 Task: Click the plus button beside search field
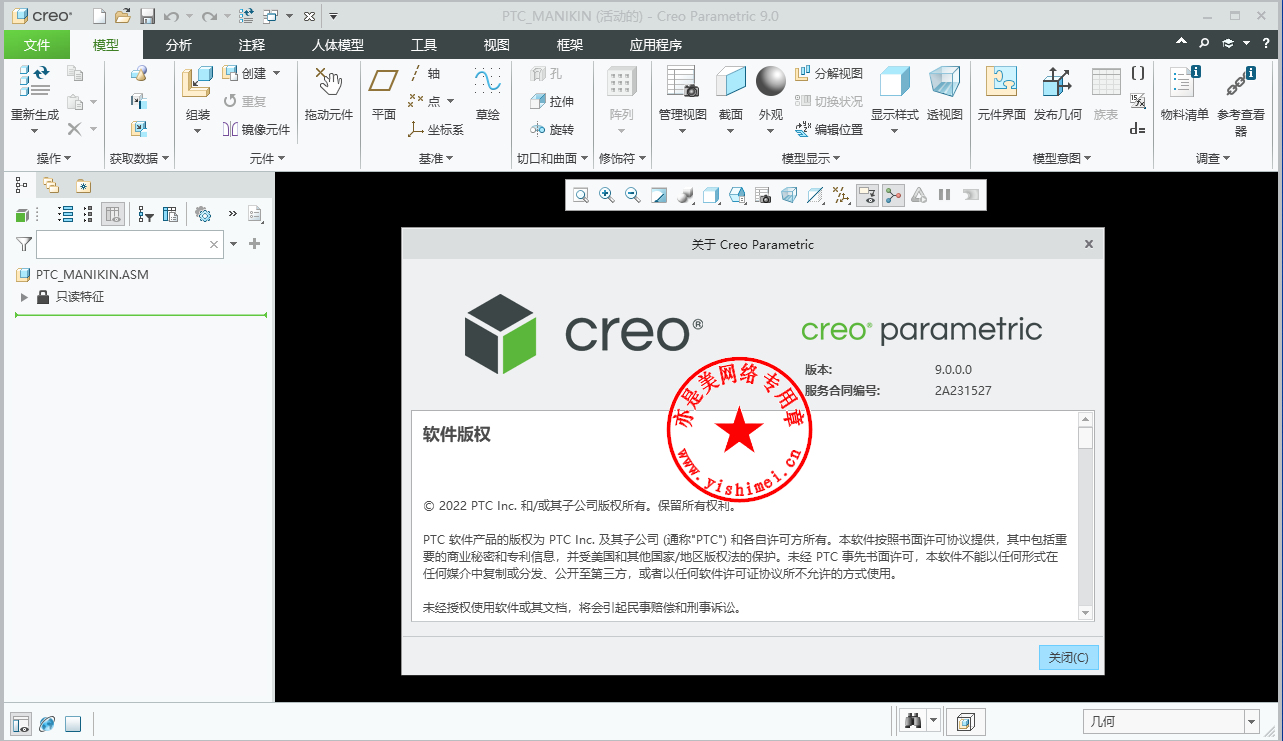tap(254, 244)
